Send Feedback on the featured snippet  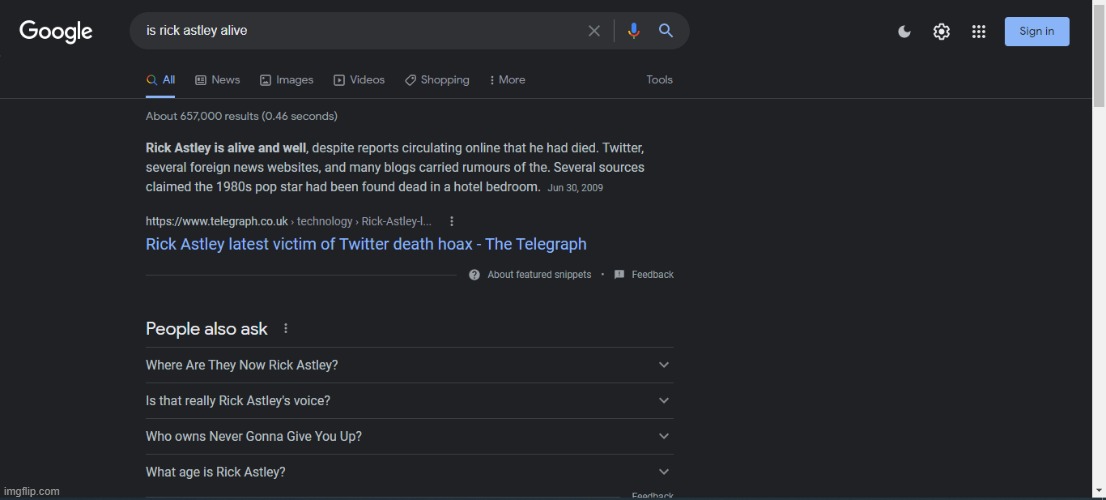652,275
